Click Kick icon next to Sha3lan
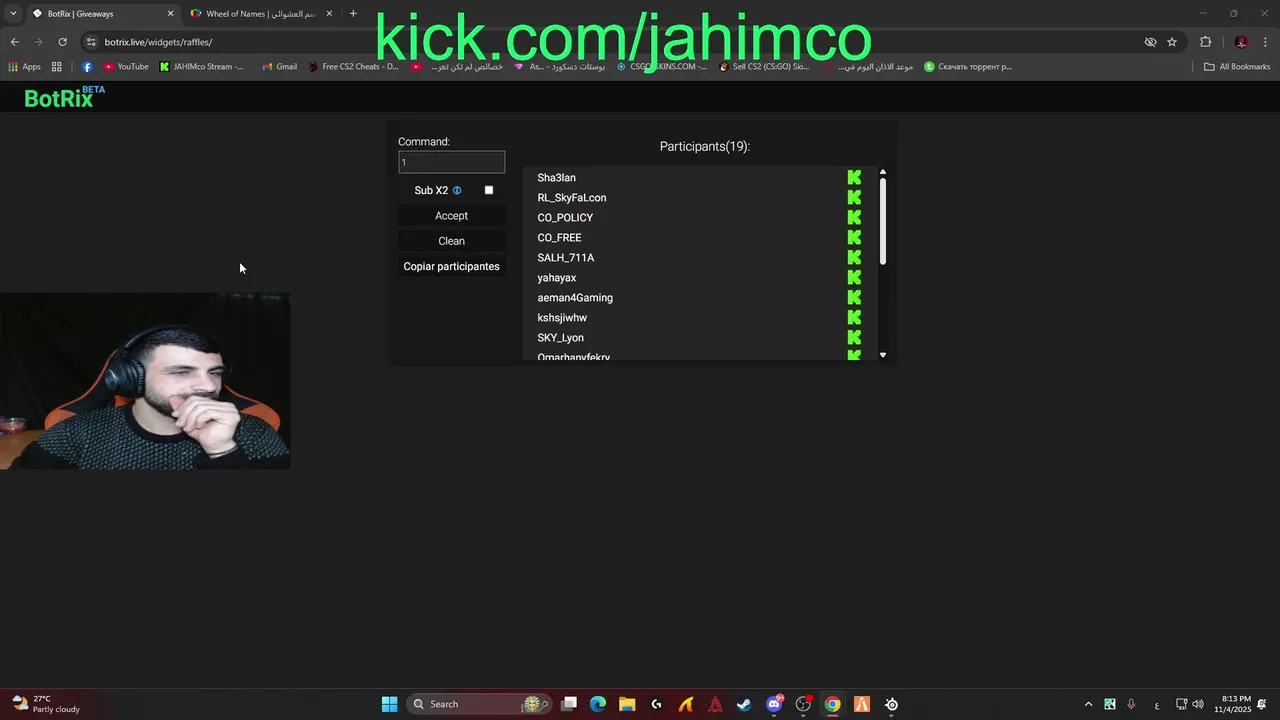 [x=854, y=177]
